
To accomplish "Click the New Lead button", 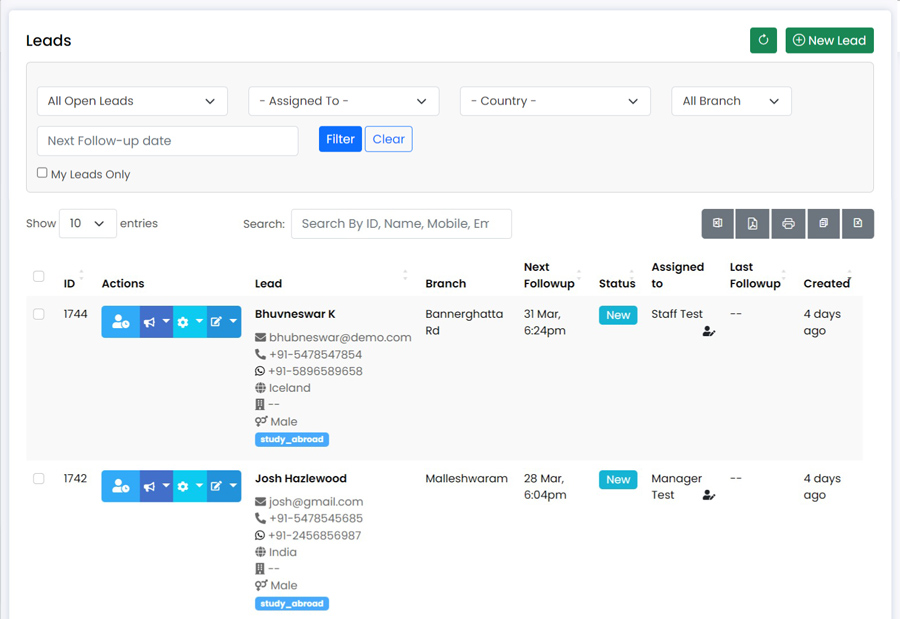I will coord(829,40).
